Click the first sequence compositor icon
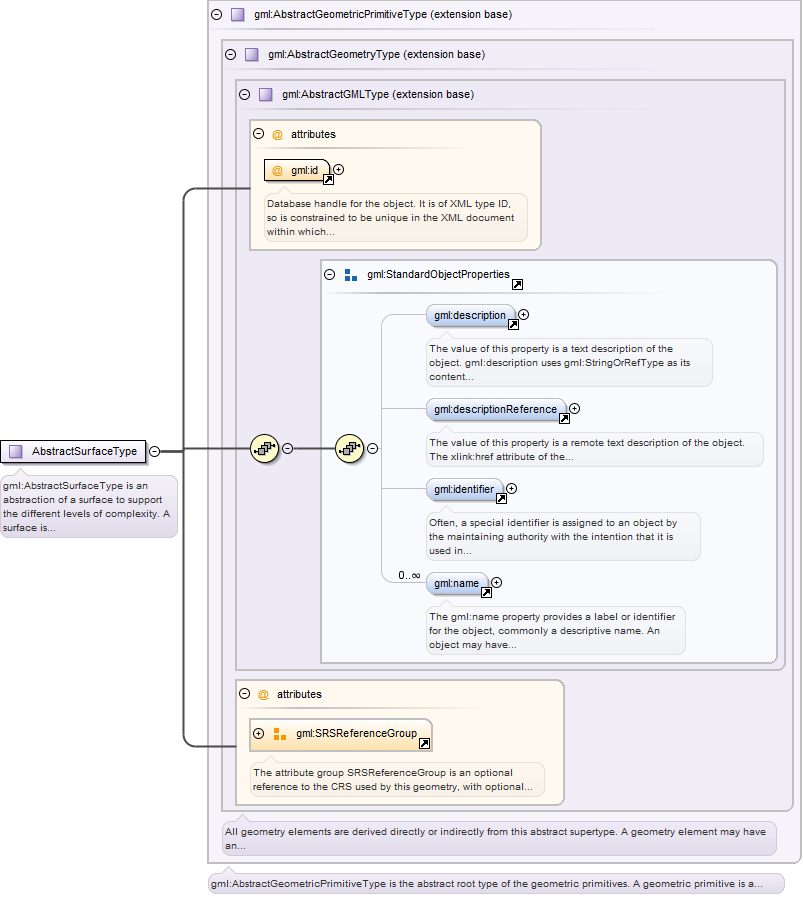The height and width of the screenshot is (897, 803). 263,449
